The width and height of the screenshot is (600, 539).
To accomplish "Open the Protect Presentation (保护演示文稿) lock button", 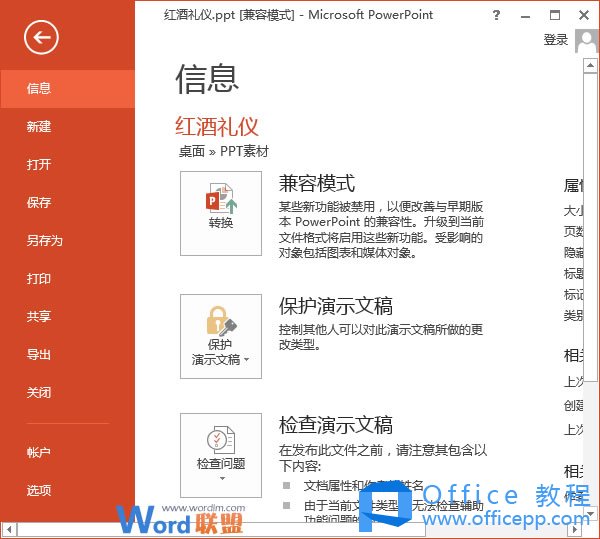I will tap(221, 336).
